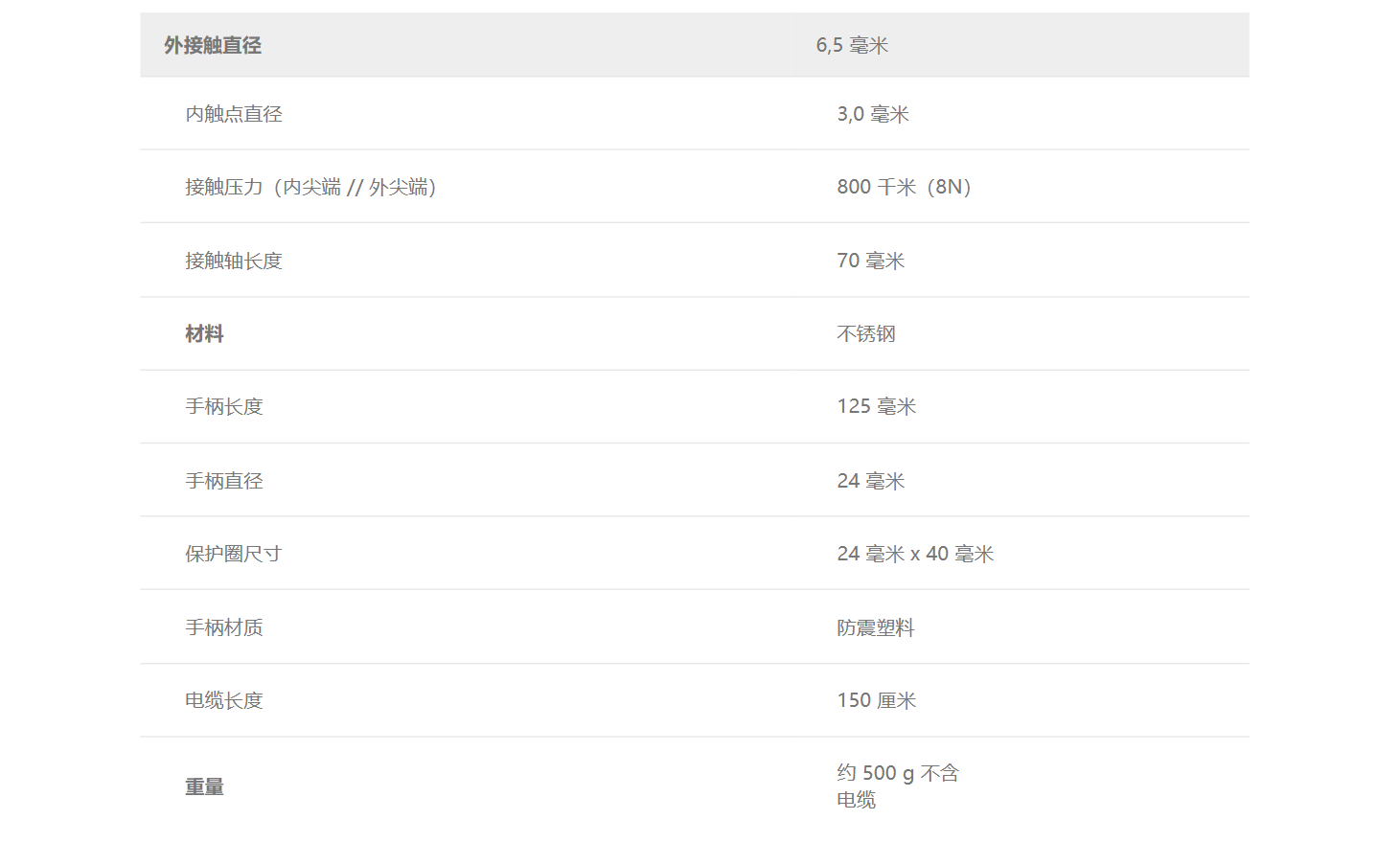Select the 6,5 毫米 header value
1400x865 pixels.
pyautogui.click(x=852, y=45)
